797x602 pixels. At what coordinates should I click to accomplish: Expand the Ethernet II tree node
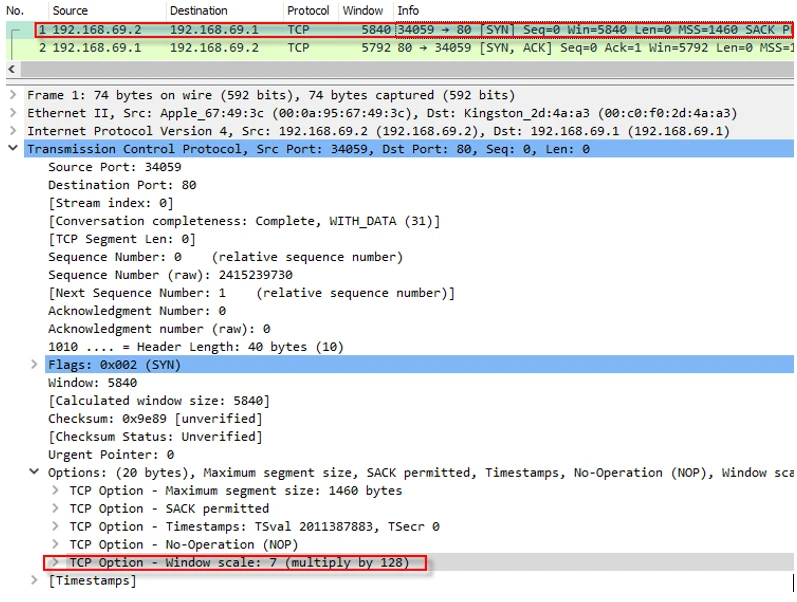pos(12,113)
